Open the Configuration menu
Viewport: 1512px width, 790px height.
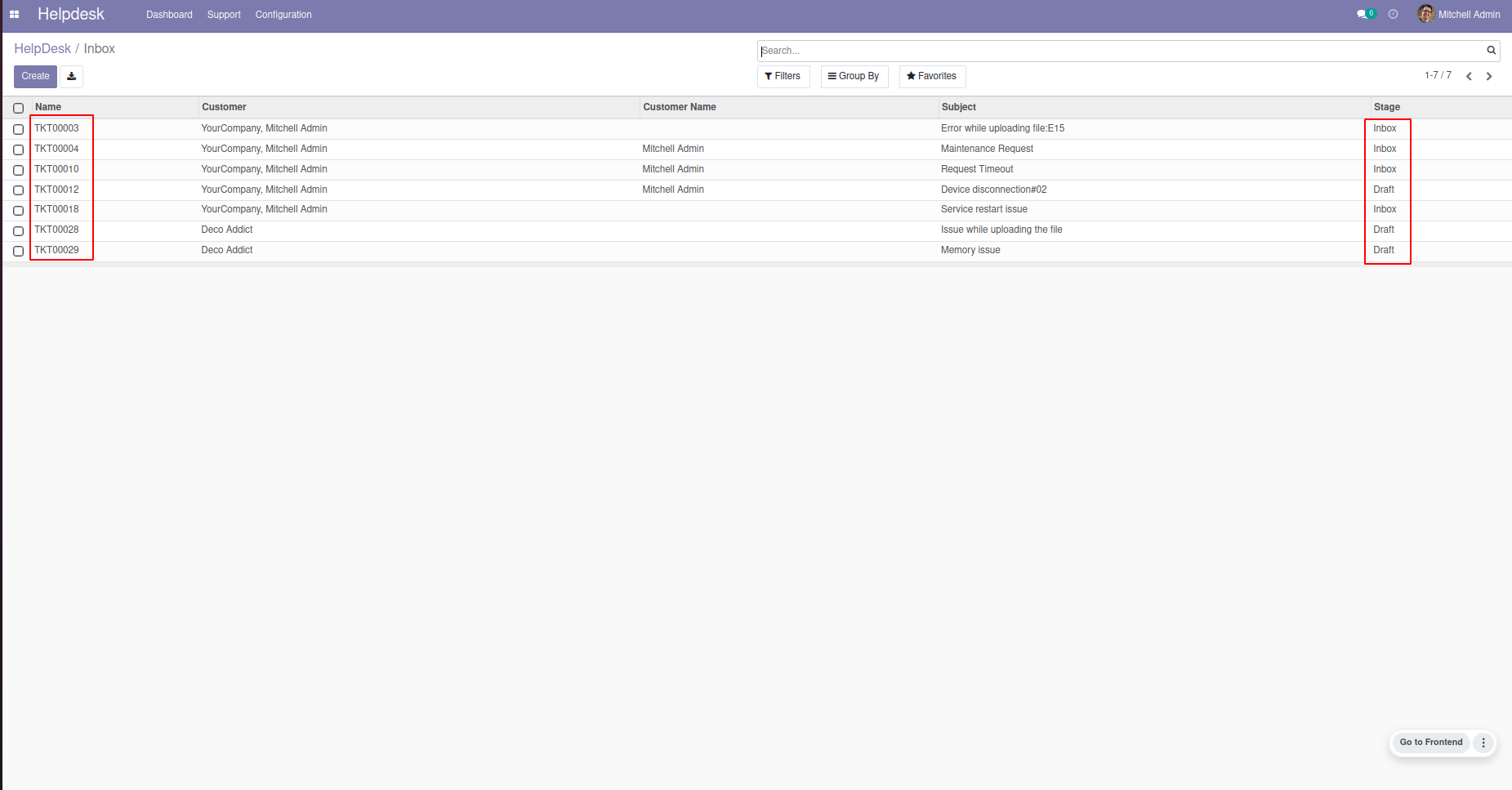283,15
